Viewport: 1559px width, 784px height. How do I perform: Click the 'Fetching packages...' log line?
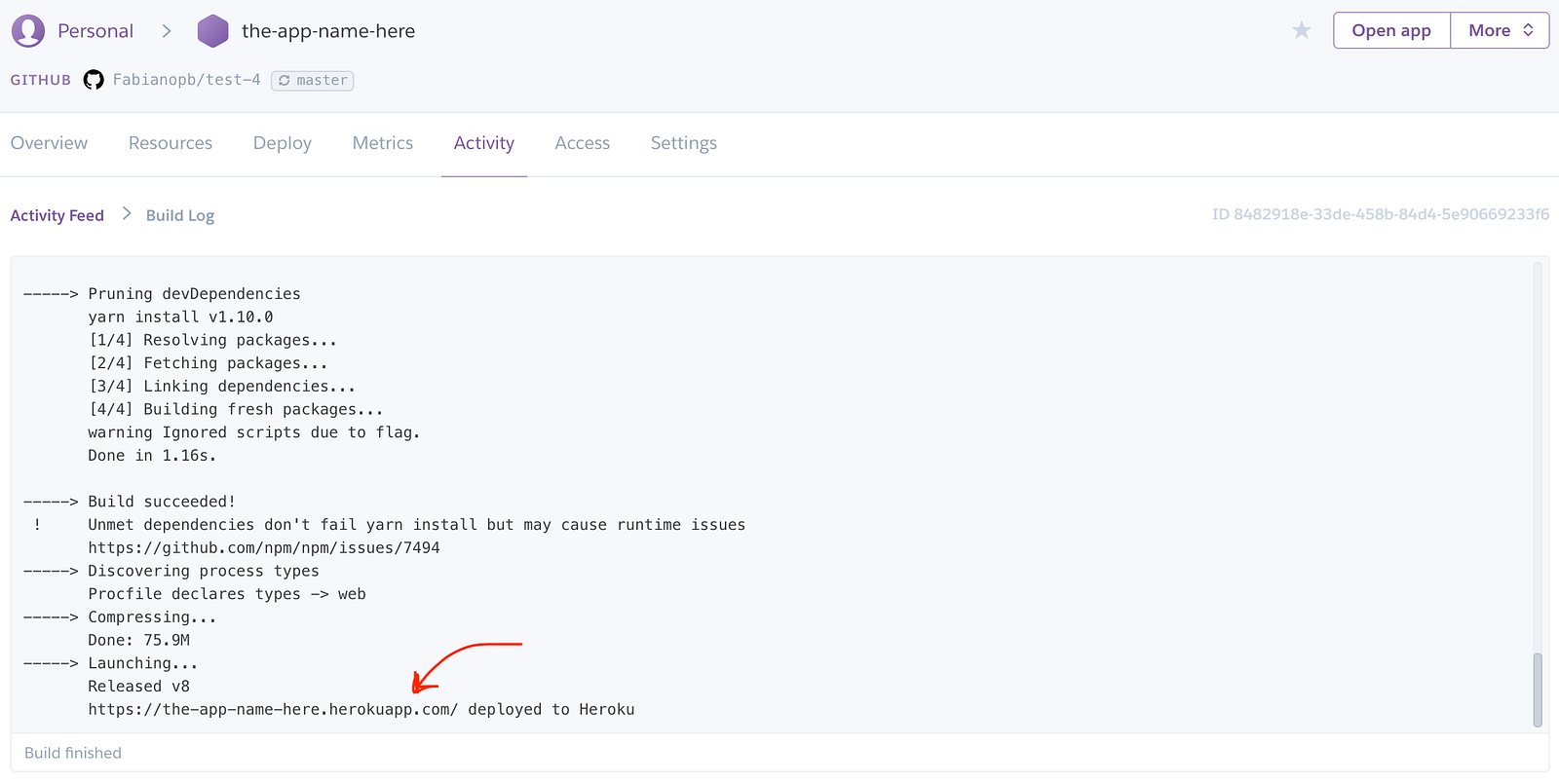click(208, 363)
